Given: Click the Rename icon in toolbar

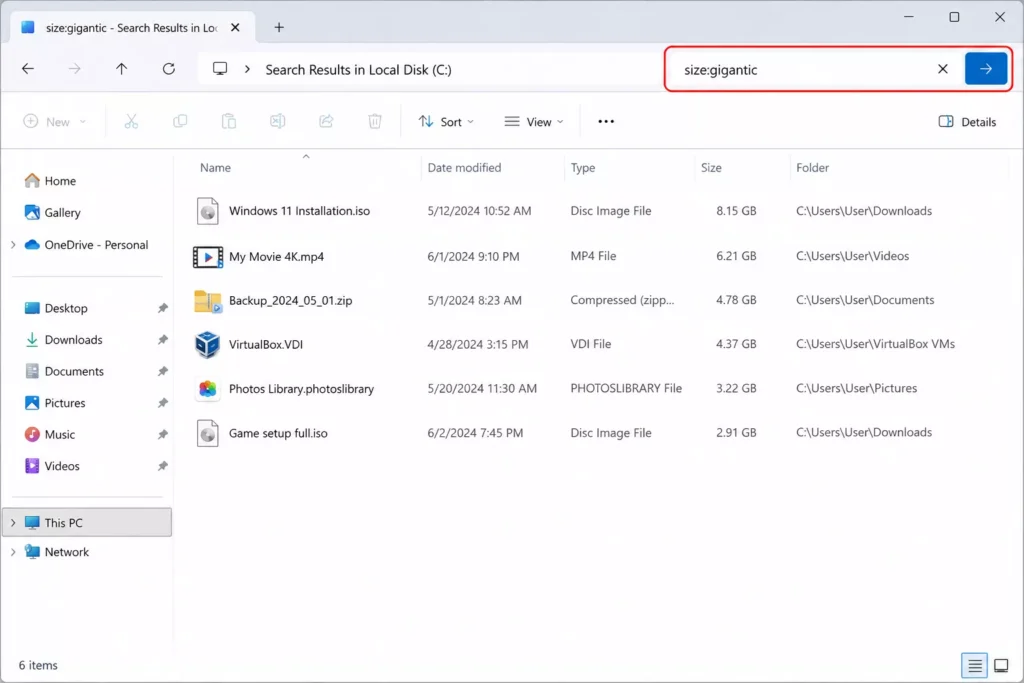Looking at the screenshot, I should click(278, 121).
